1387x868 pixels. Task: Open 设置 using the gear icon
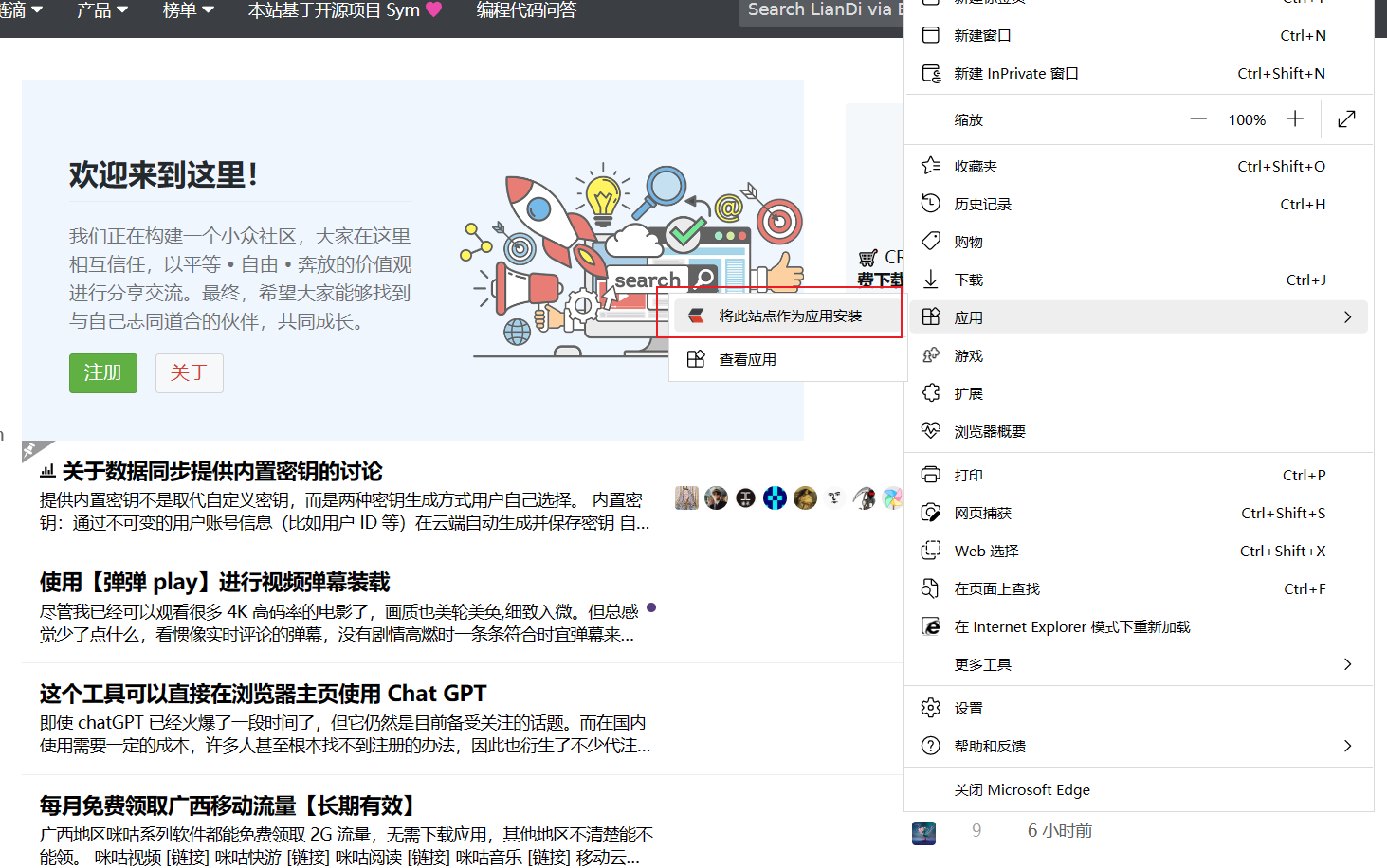pyautogui.click(x=930, y=707)
